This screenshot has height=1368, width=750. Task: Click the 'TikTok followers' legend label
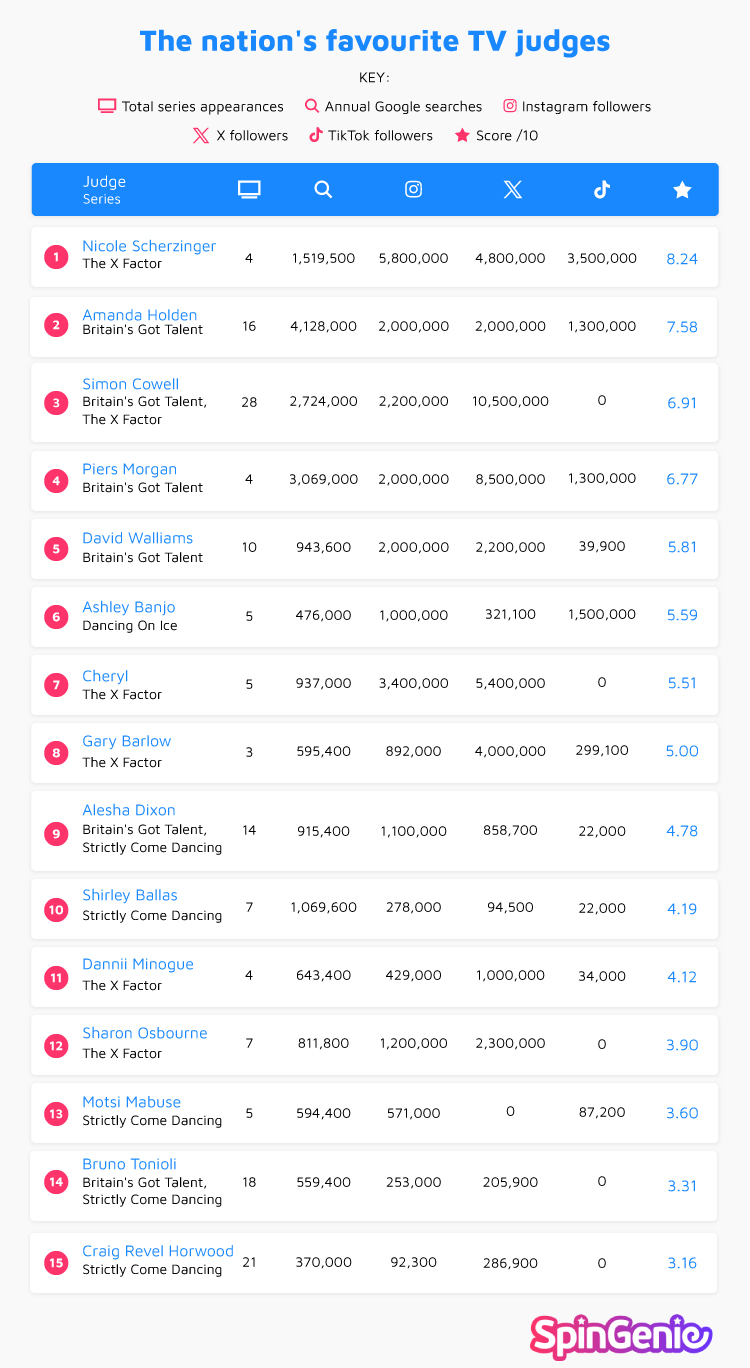tap(381, 135)
